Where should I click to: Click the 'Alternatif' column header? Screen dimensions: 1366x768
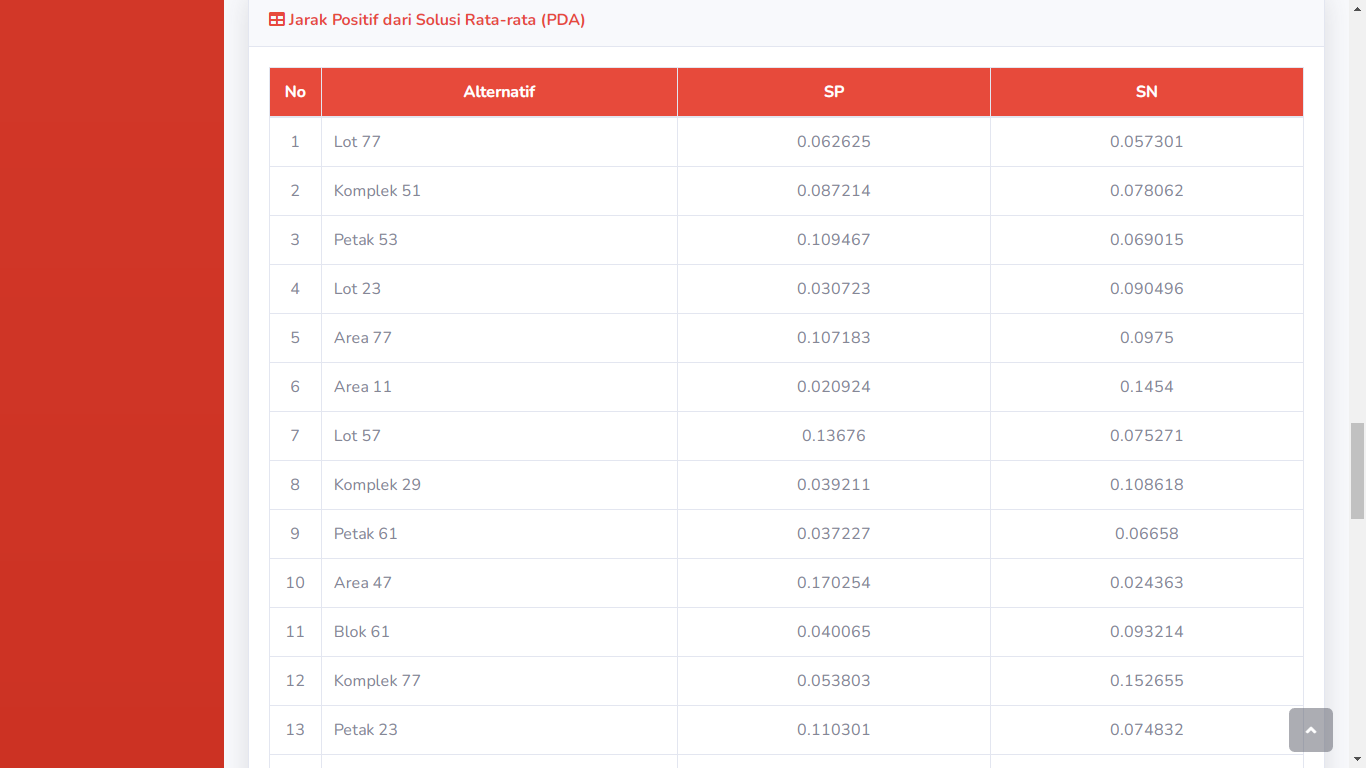point(499,92)
